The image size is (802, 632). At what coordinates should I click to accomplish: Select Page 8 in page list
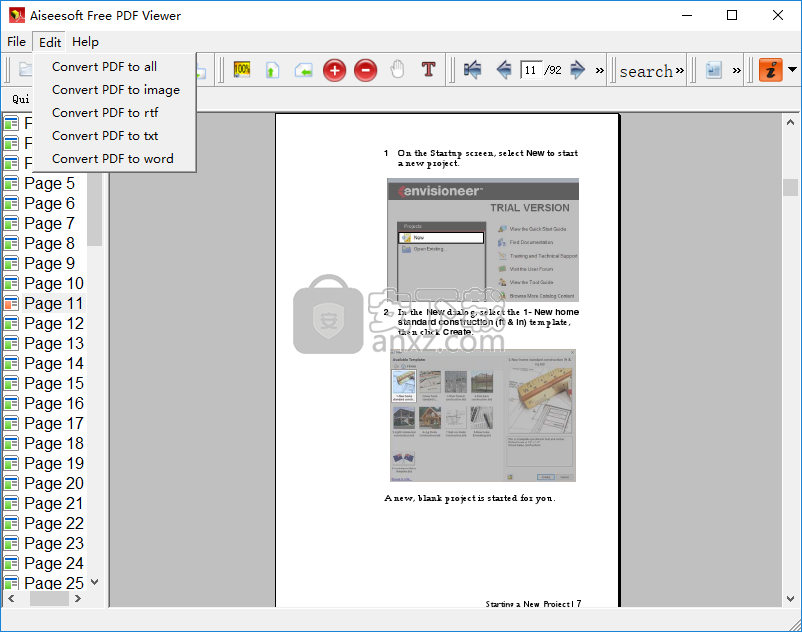[x=49, y=243]
